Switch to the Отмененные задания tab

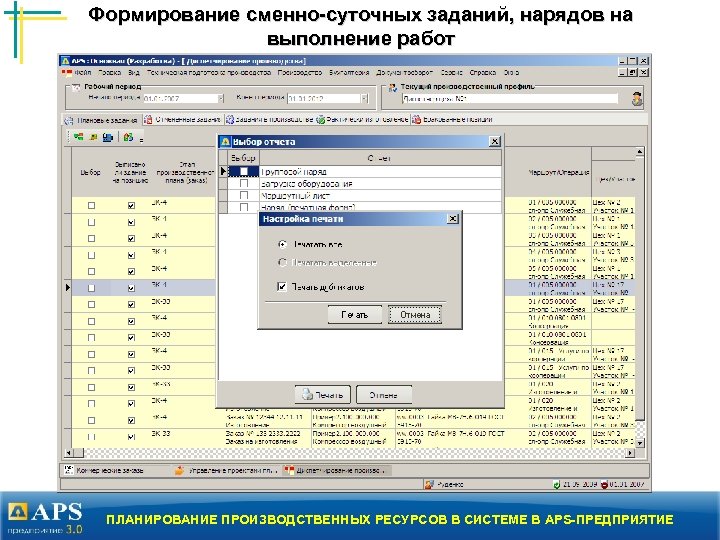click(x=183, y=119)
